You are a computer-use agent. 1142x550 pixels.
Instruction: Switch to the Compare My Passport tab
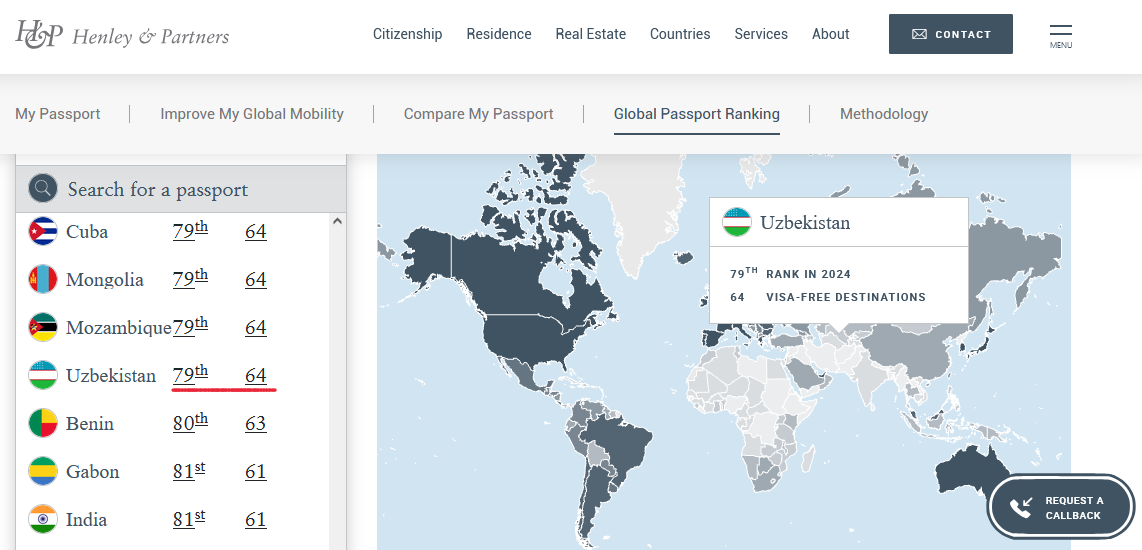pyautogui.click(x=478, y=114)
